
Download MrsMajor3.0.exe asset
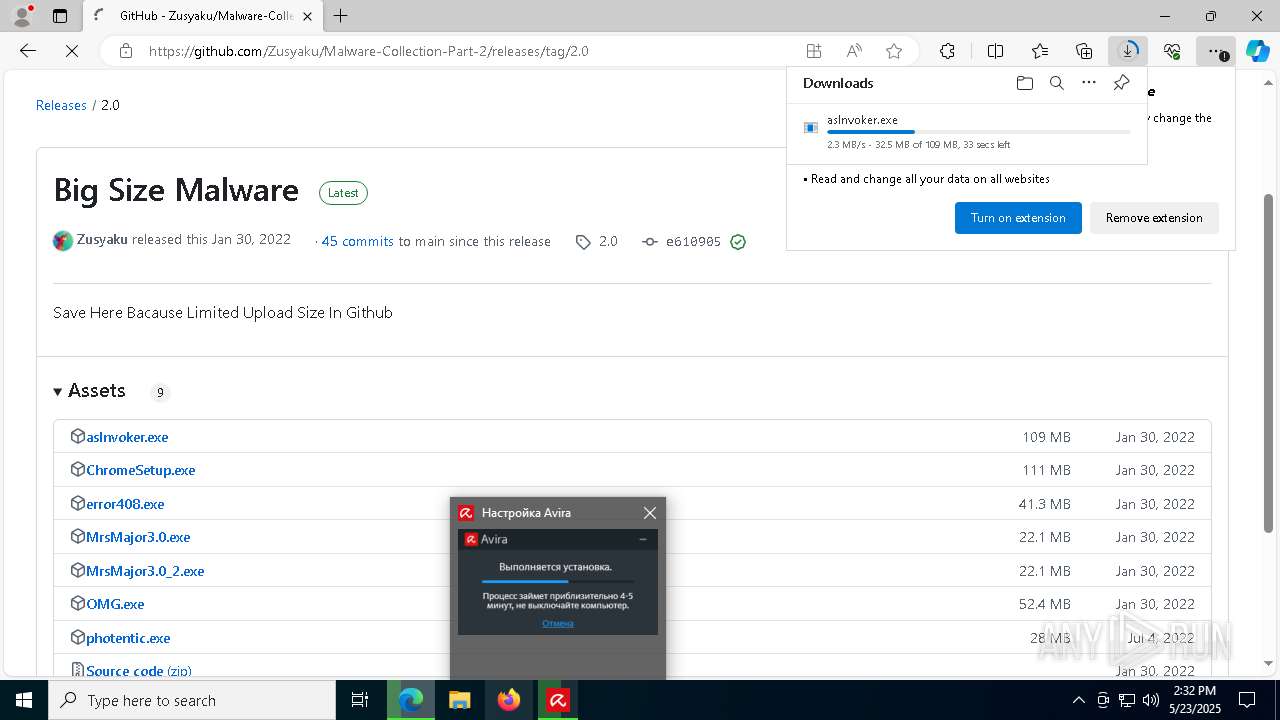tap(138, 537)
